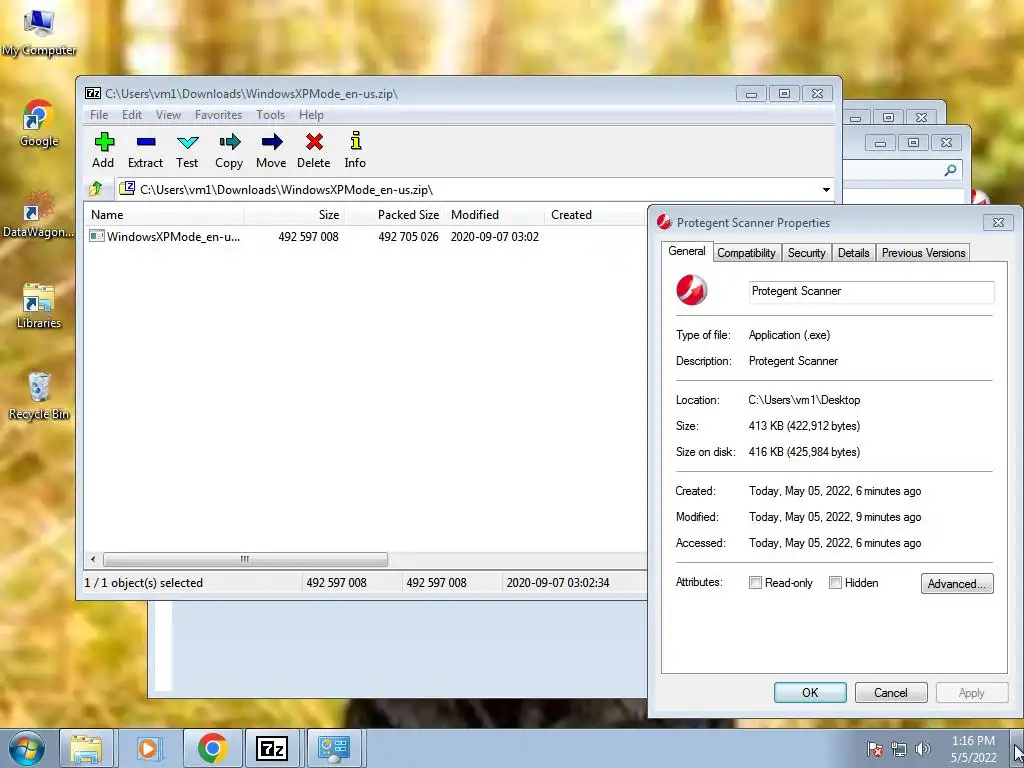Open the File menu
This screenshot has width=1024, height=768.
(x=99, y=115)
